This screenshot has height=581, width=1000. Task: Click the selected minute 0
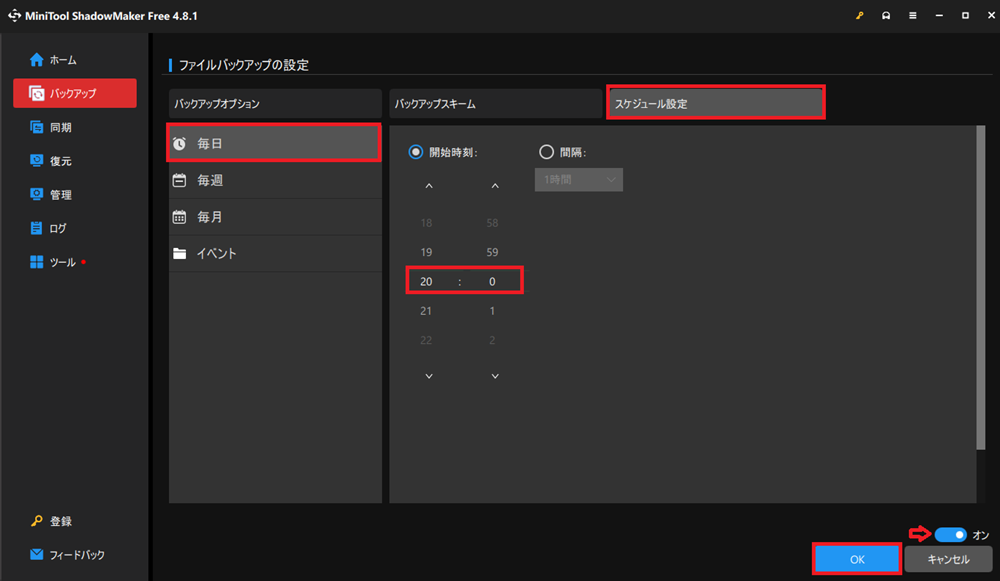(492, 282)
